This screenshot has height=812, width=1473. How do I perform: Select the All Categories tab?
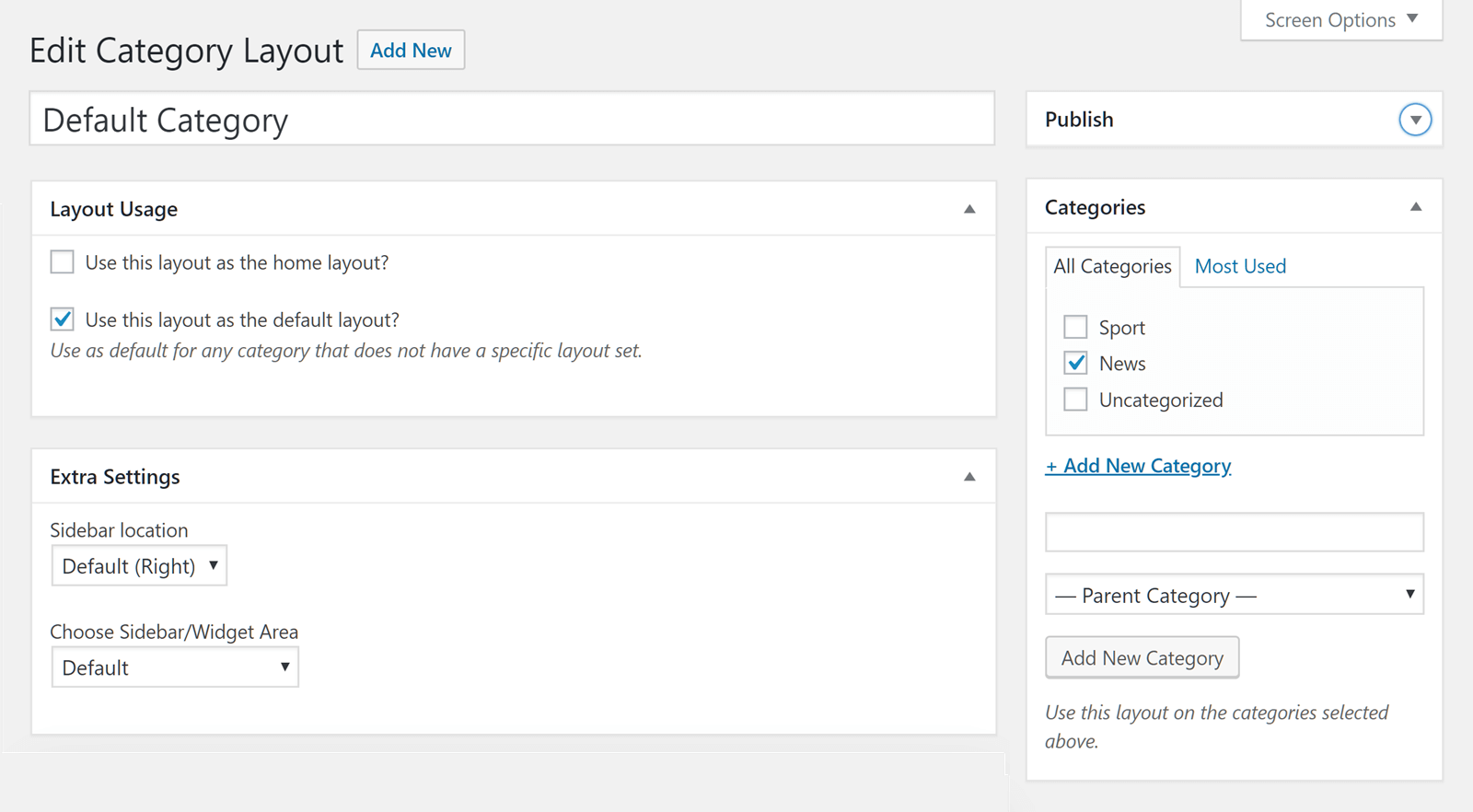(x=1112, y=266)
